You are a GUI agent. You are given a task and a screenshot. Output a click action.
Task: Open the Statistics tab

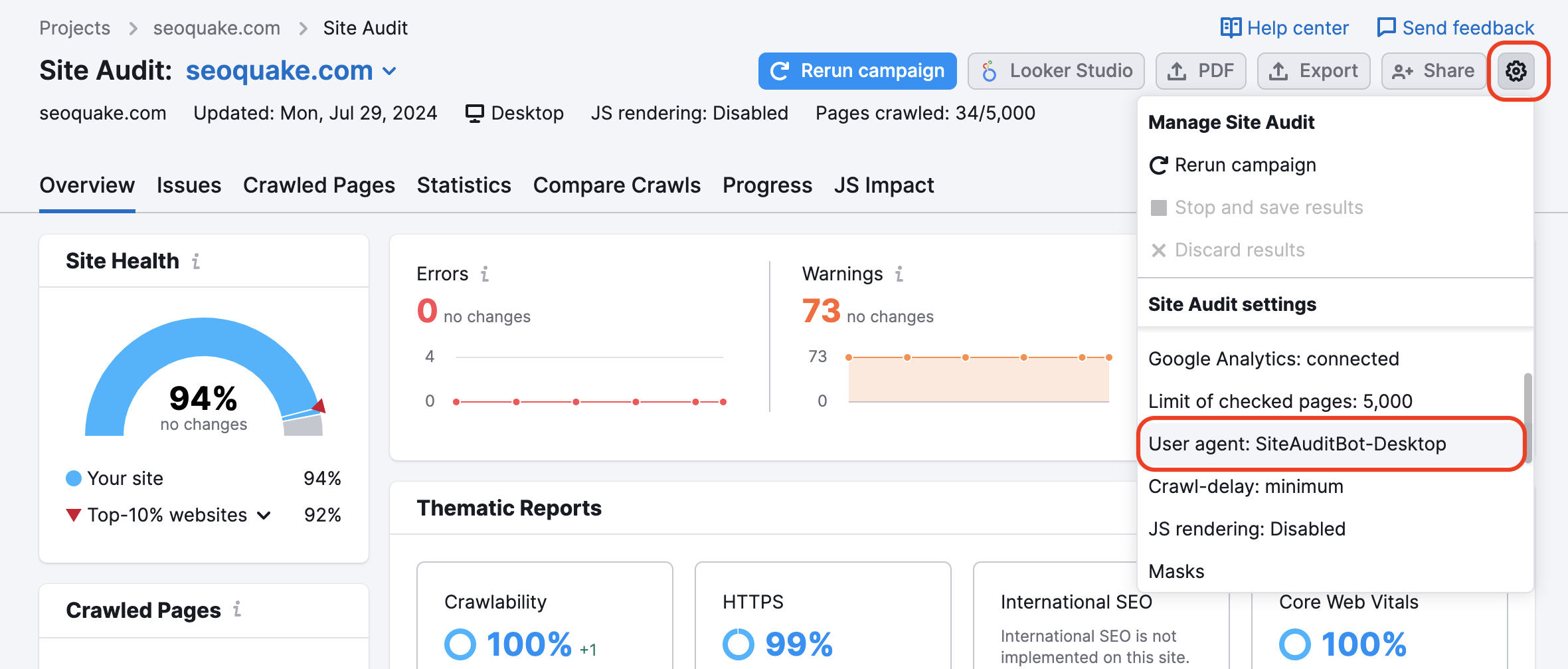click(x=464, y=185)
